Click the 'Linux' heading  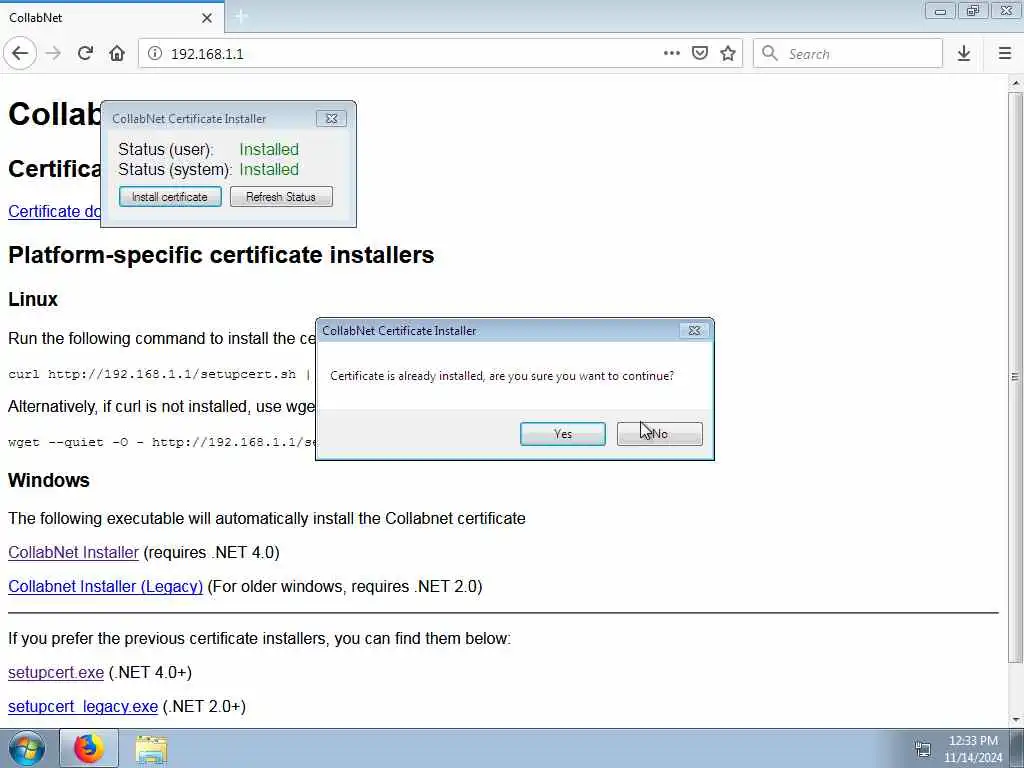pyautogui.click(x=33, y=299)
